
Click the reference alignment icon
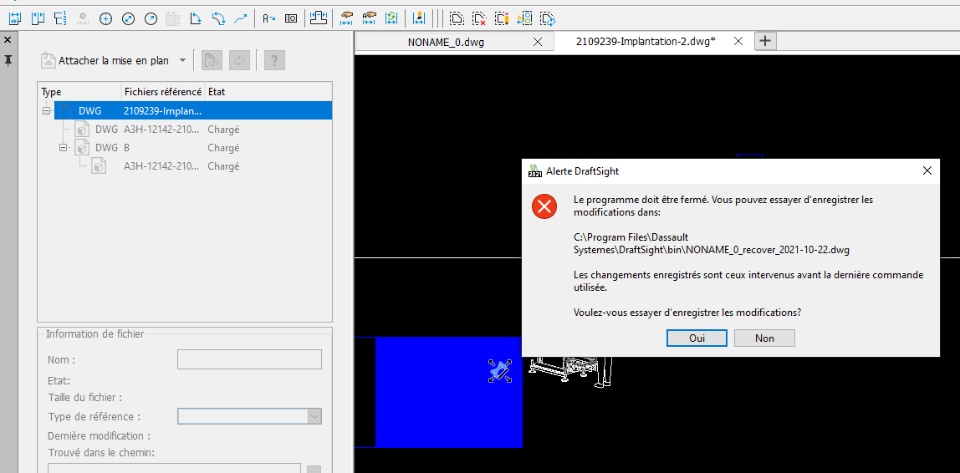524,18
